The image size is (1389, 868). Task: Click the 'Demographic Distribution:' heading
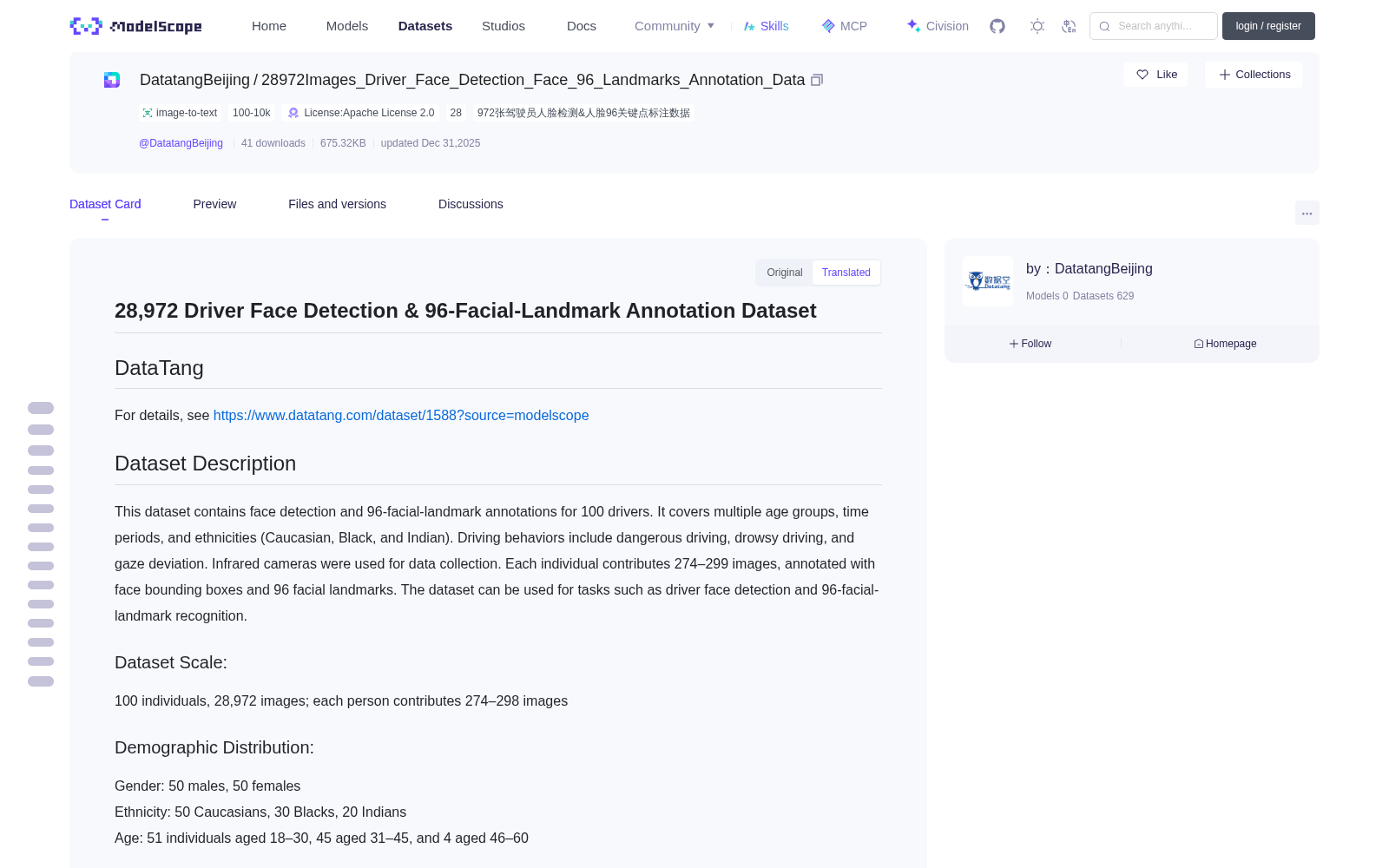click(214, 747)
